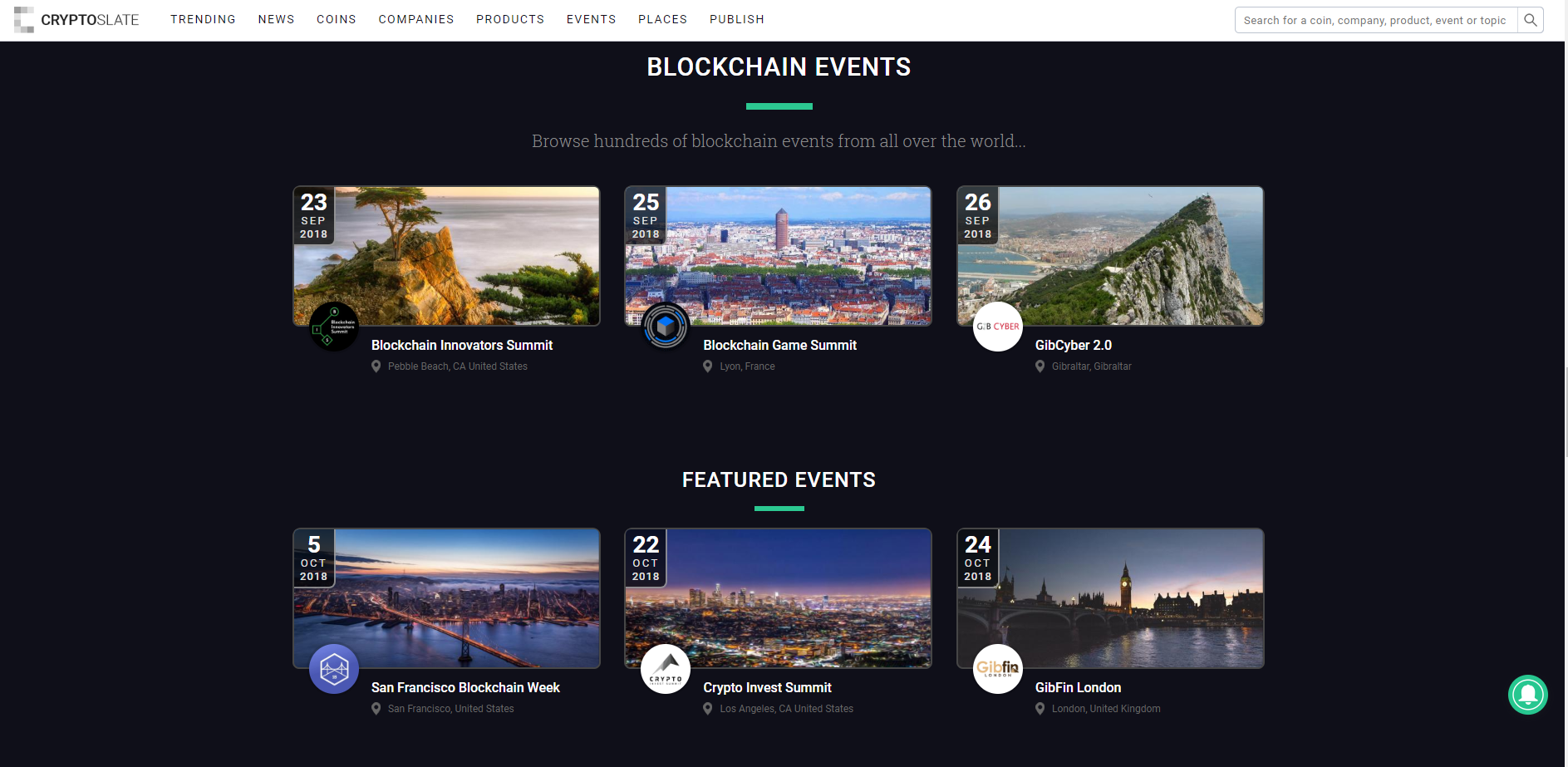This screenshot has height=767, width=1568.
Task: Click the search magnifier icon
Action: point(1530,20)
